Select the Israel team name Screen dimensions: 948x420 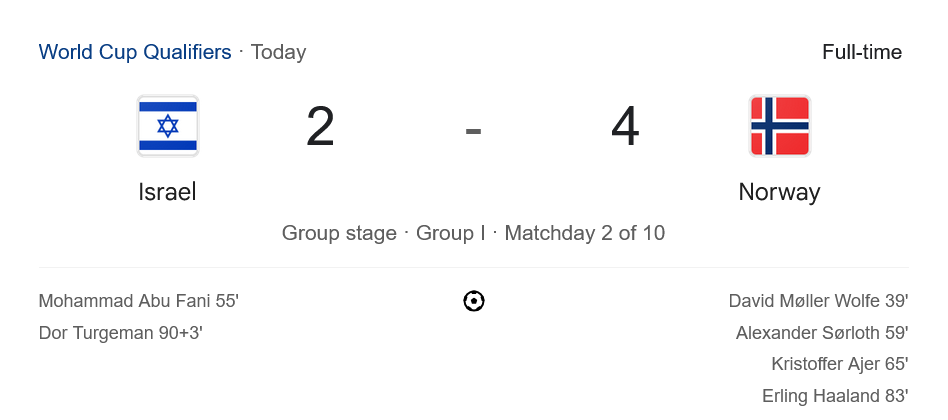[x=167, y=192]
